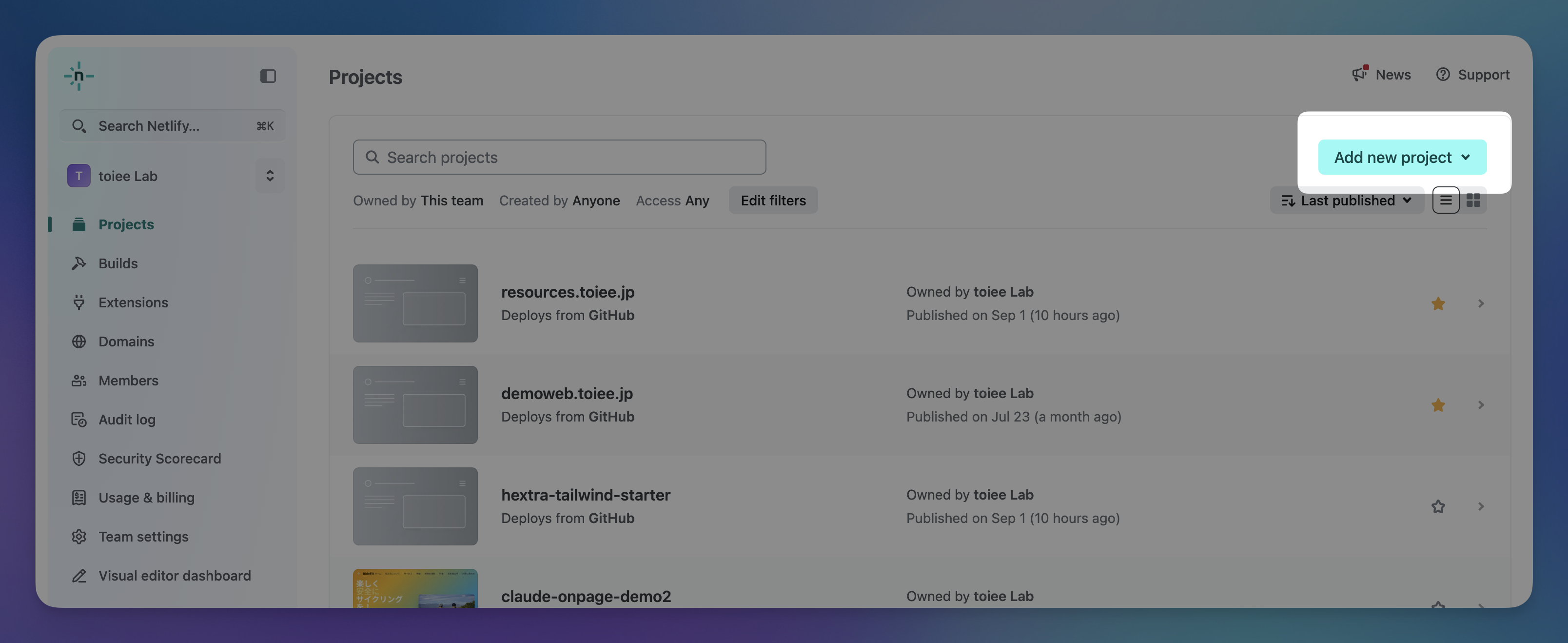Click the Members people icon
The height and width of the screenshot is (643, 1568).
tap(79, 380)
